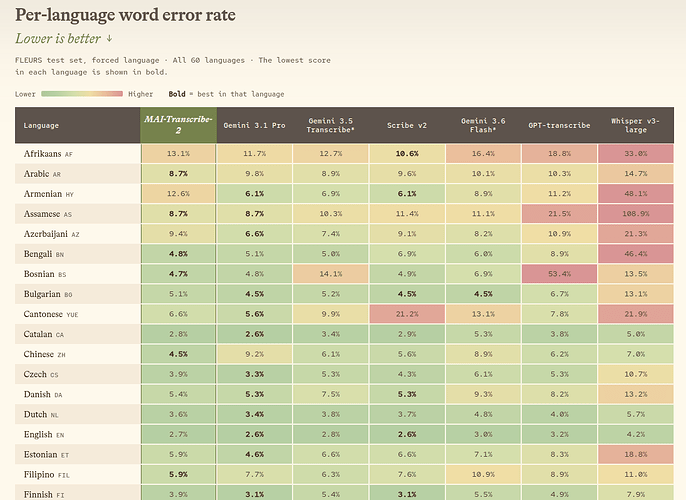Select the Afrikaans AF row label
This screenshot has height=500, width=686.
48,154
